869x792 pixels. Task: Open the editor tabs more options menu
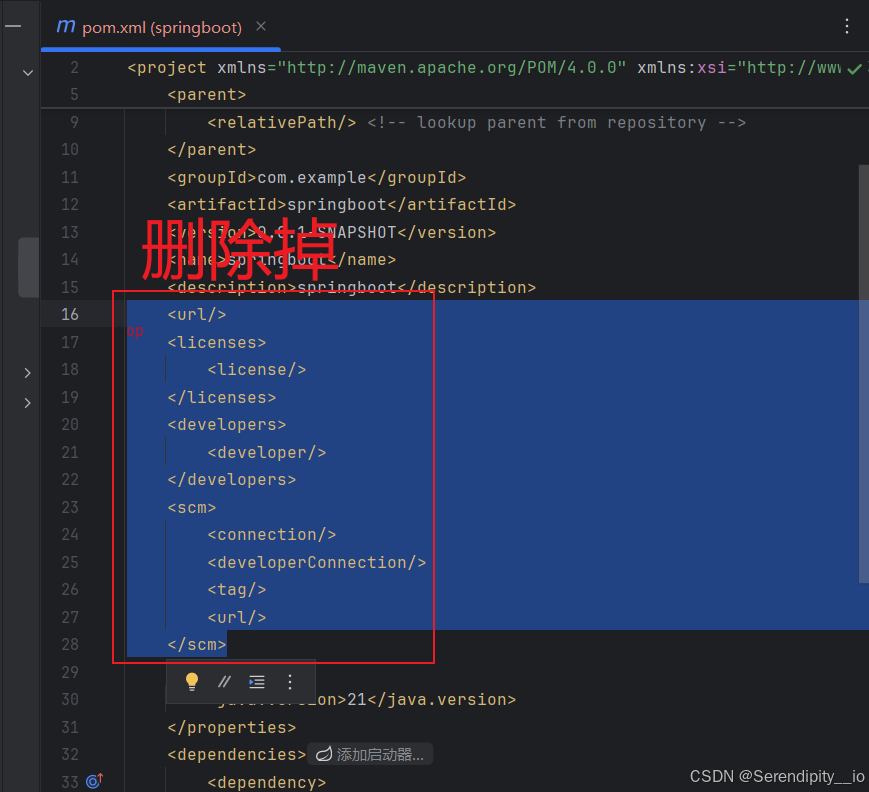coord(846,26)
